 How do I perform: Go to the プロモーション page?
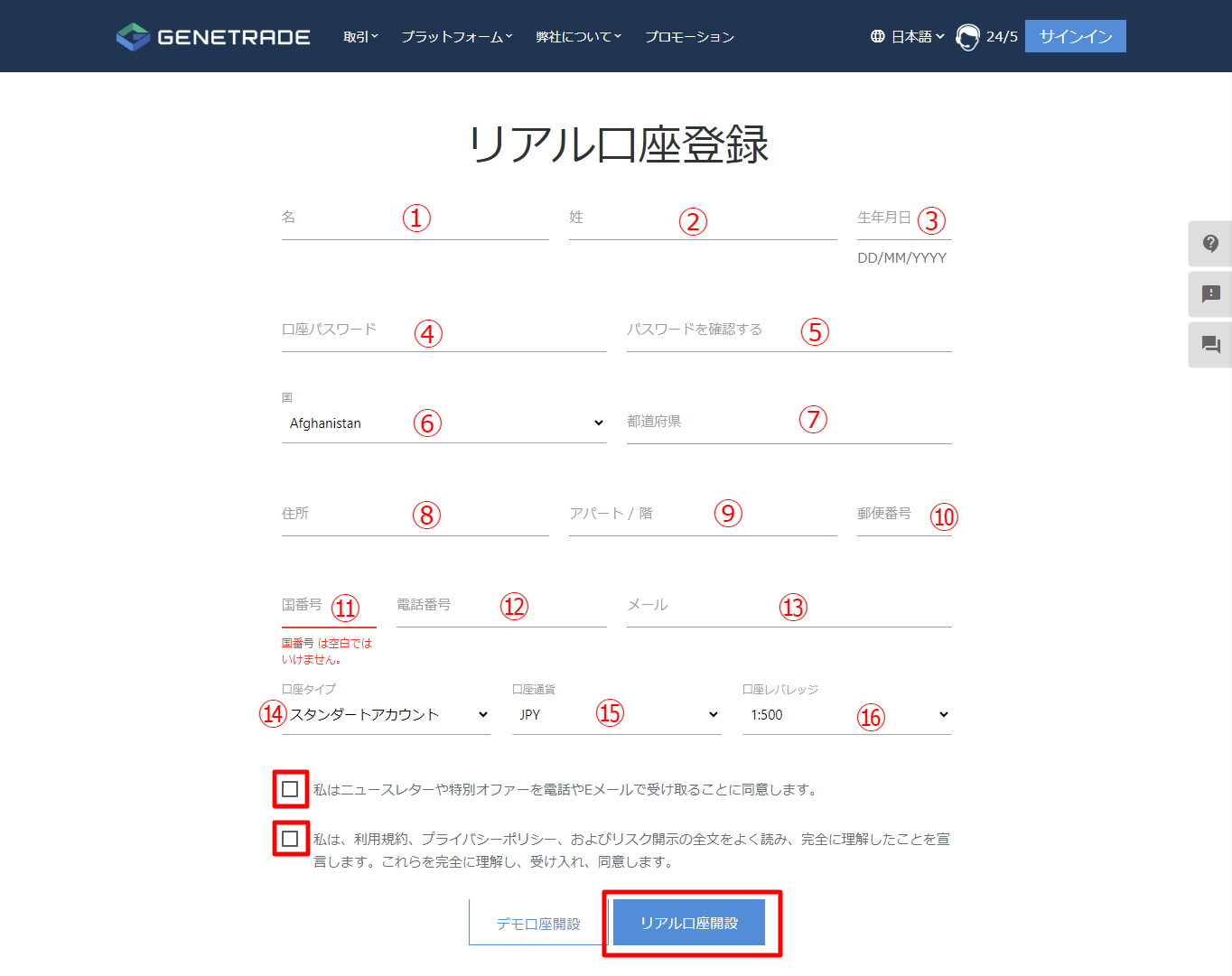(x=690, y=37)
